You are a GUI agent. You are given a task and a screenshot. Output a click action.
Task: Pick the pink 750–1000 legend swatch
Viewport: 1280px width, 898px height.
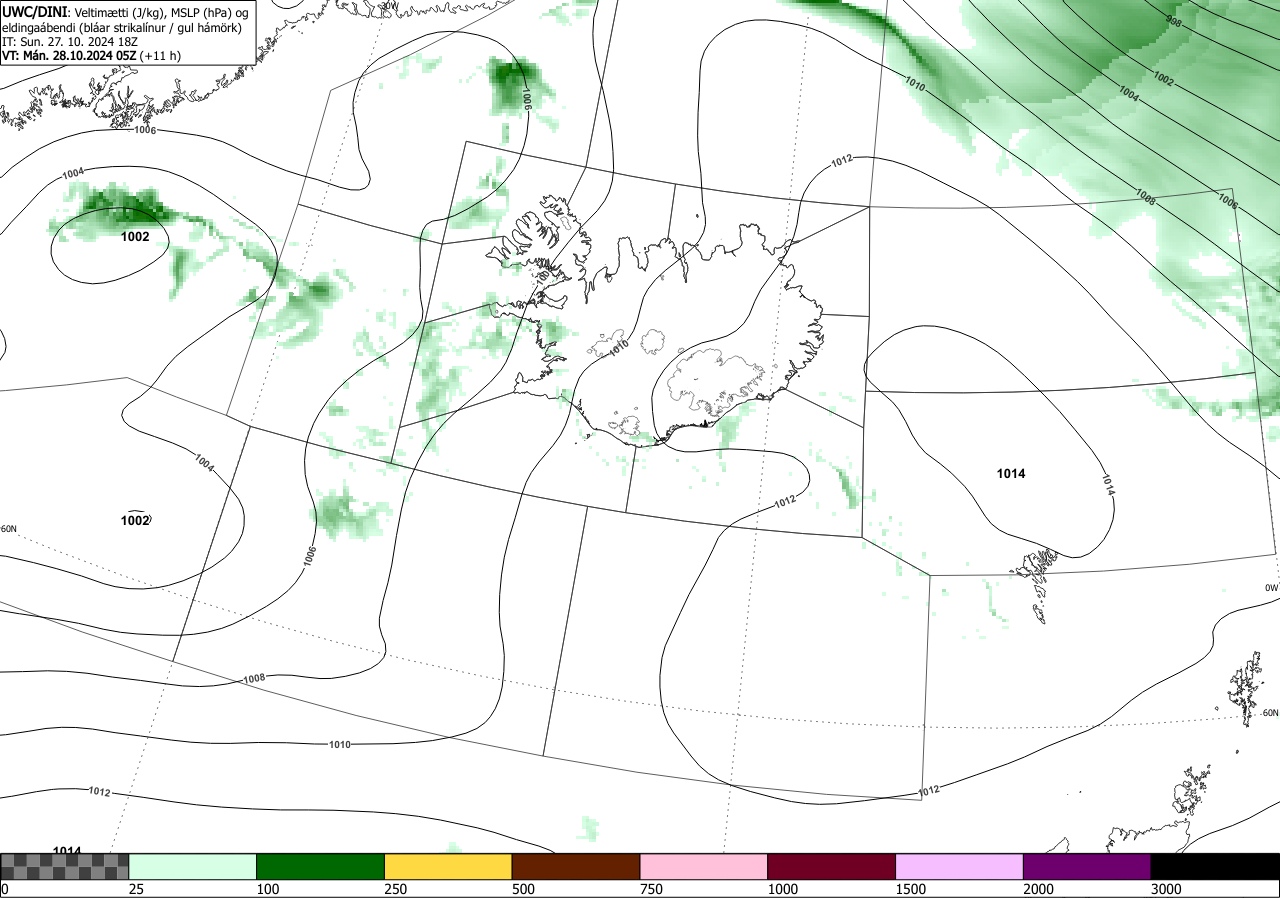pyautogui.click(x=704, y=866)
